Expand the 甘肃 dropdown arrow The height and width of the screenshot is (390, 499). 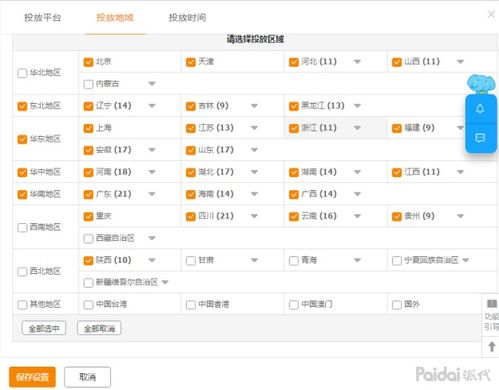click(254, 260)
